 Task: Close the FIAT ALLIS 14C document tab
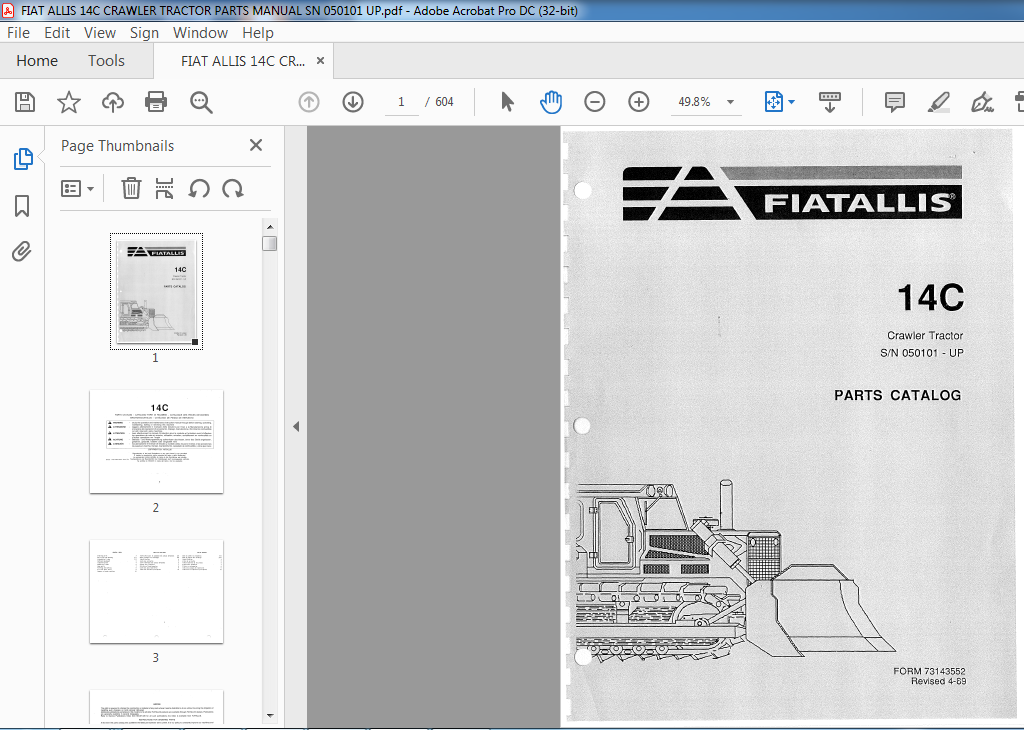point(320,61)
